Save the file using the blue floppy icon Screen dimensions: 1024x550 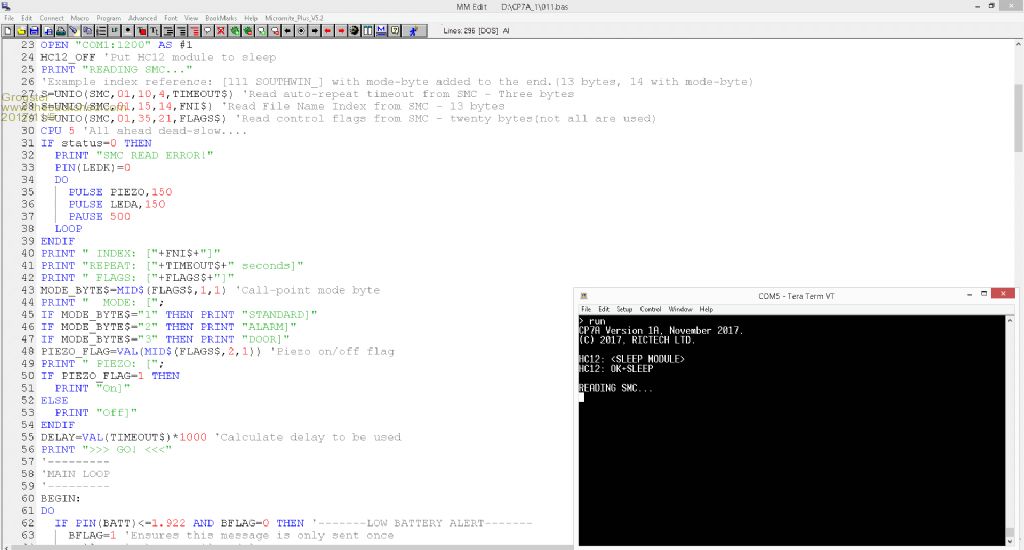click(34, 31)
